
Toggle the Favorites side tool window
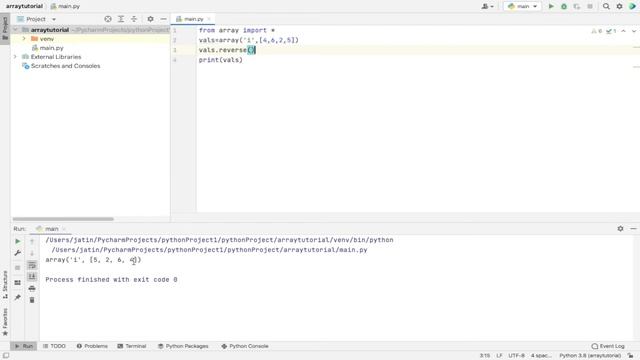click(x=5, y=322)
